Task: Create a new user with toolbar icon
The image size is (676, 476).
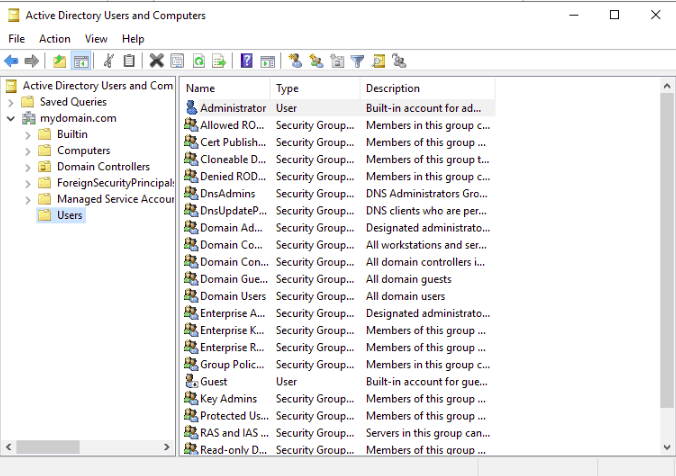Action: click(295, 61)
